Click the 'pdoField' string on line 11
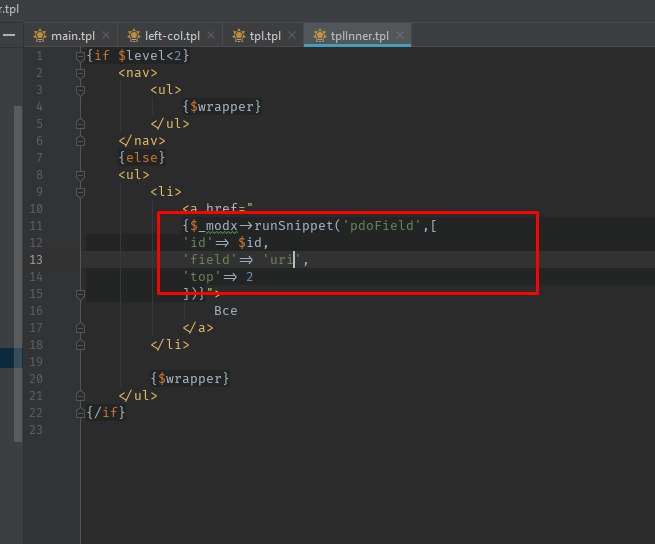The height and width of the screenshot is (544, 655). [x=381, y=226]
